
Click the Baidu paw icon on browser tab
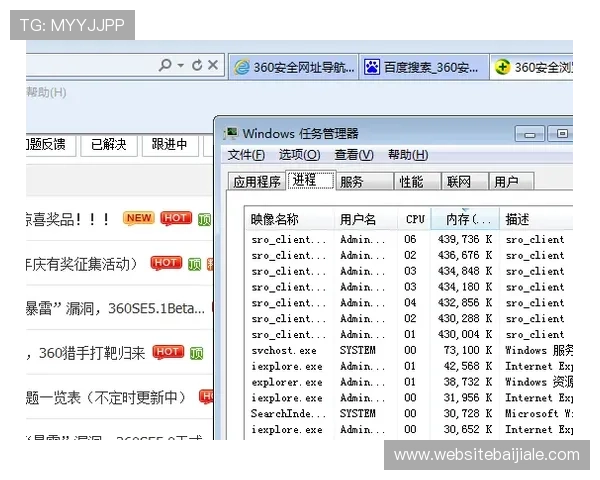pos(372,67)
